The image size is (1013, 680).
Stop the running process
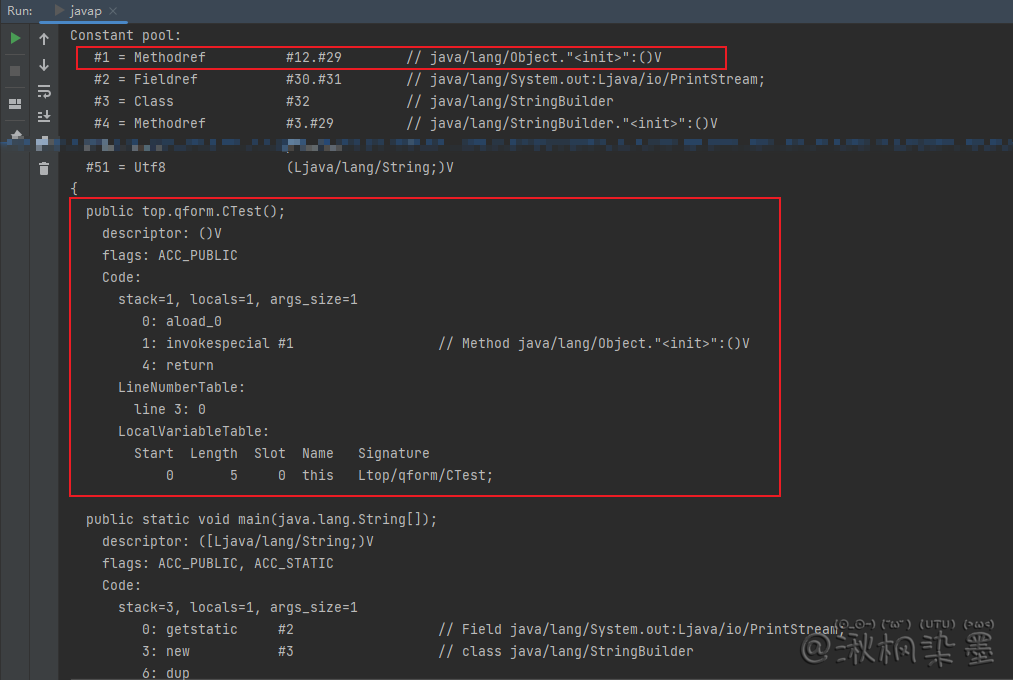coord(15,71)
